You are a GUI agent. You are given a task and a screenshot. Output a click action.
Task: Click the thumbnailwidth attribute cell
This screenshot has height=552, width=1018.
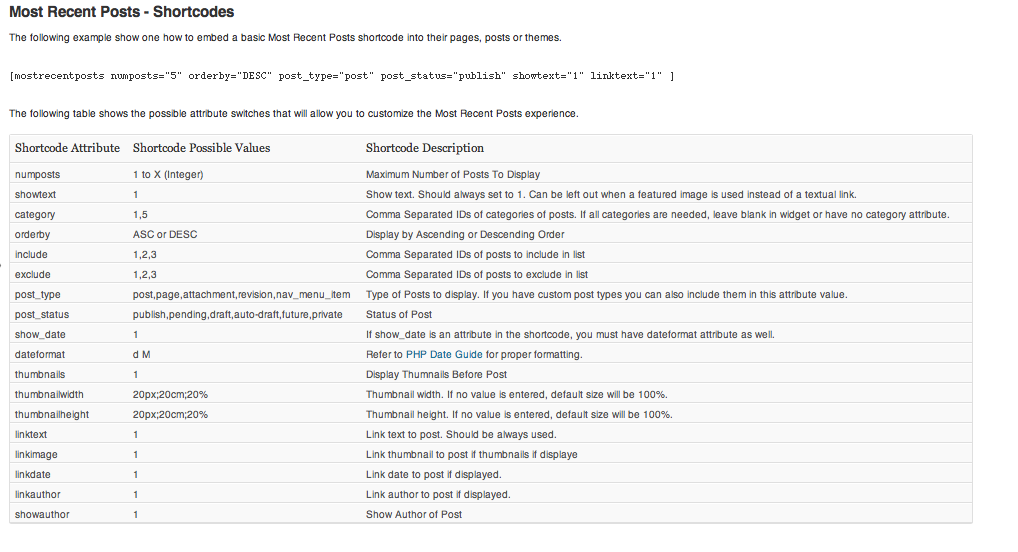click(x=49, y=395)
